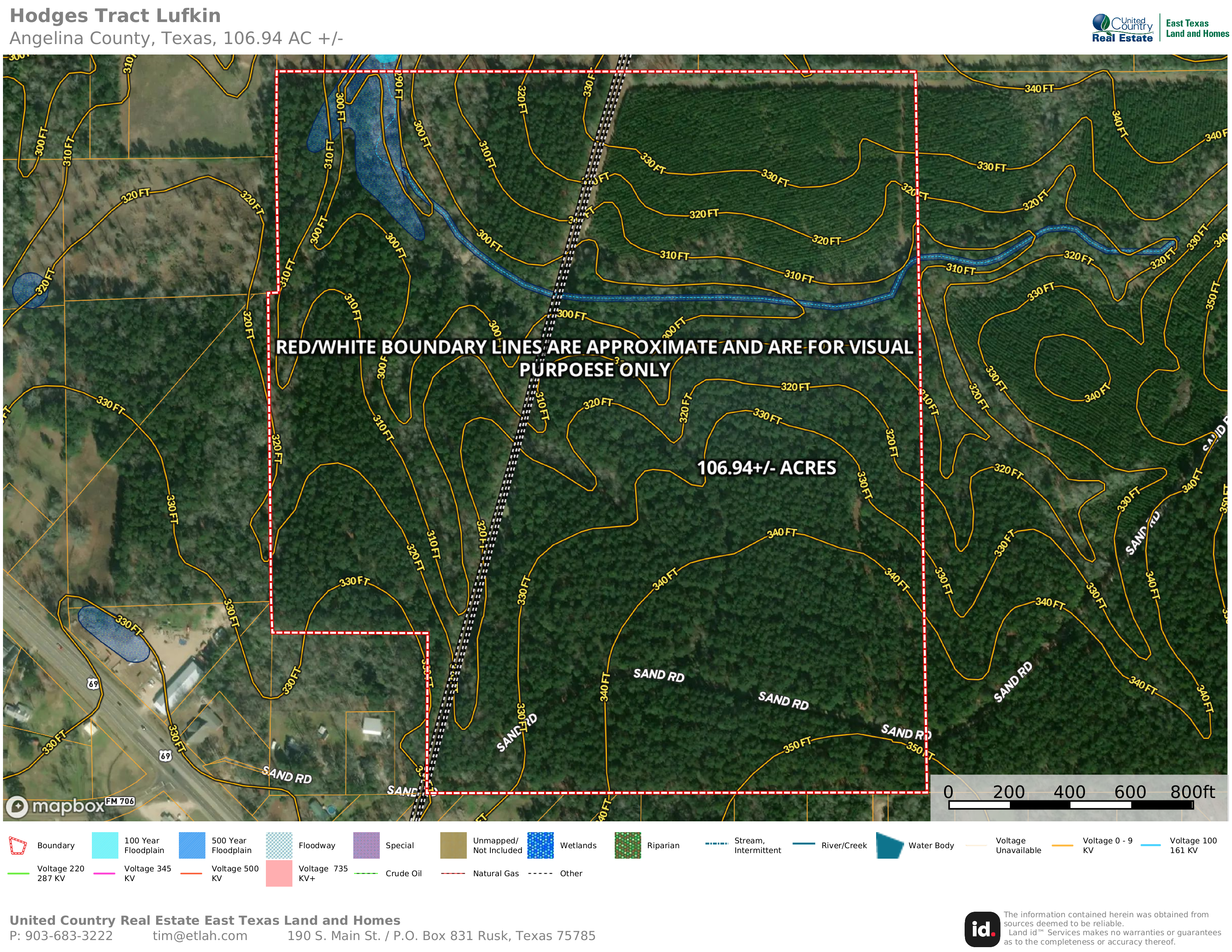The height and width of the screenshot is (952, 1232).
Task: Click the Boundary legend icon
Action: 18,845
